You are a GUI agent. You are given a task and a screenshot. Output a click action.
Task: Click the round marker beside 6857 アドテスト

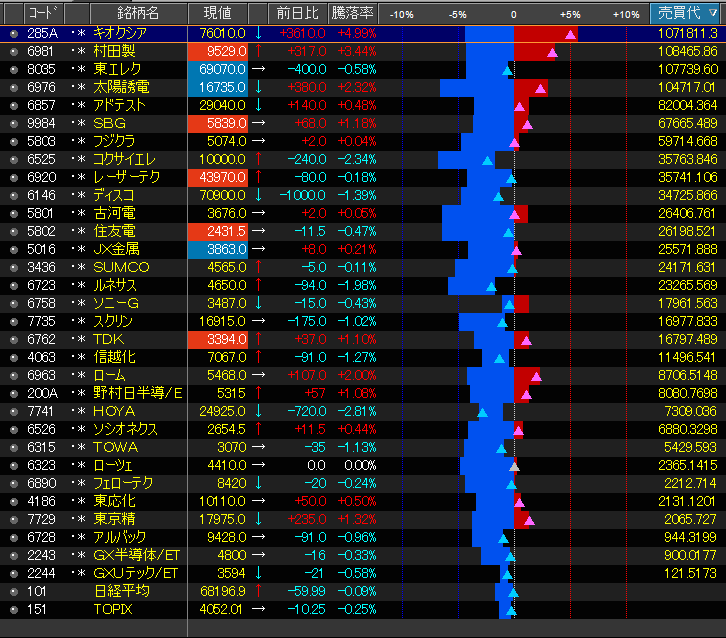coord(14,106)
